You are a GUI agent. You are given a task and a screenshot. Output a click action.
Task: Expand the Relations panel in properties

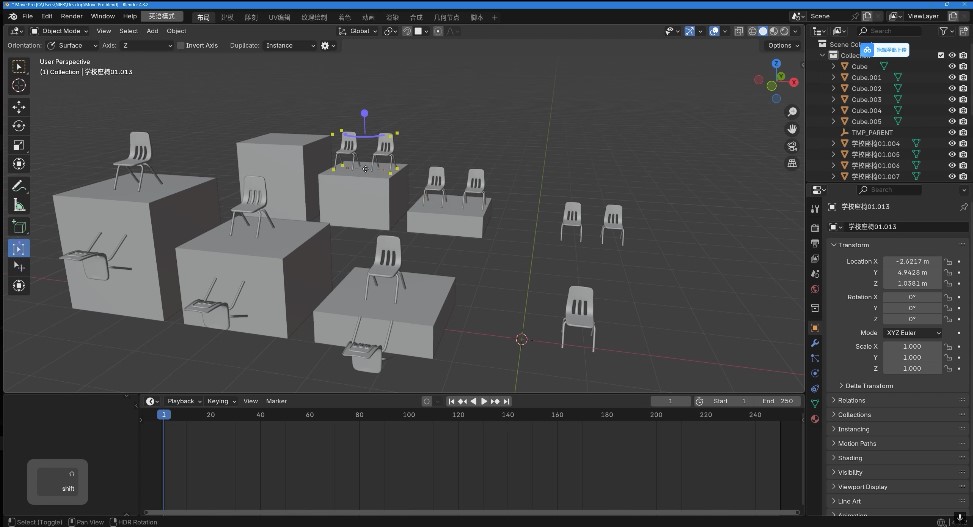click(850, 400)
